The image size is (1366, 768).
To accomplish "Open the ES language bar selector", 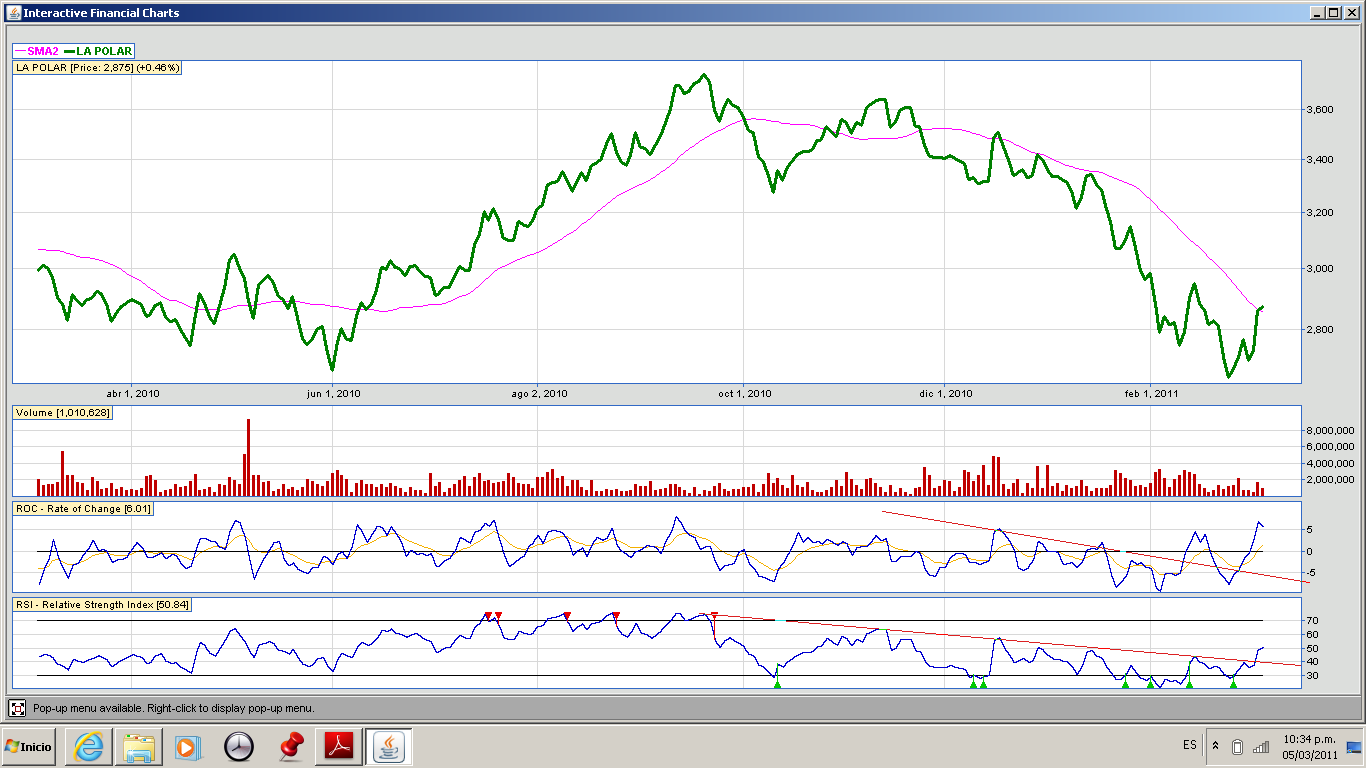I will click(x=1189, y=746).
